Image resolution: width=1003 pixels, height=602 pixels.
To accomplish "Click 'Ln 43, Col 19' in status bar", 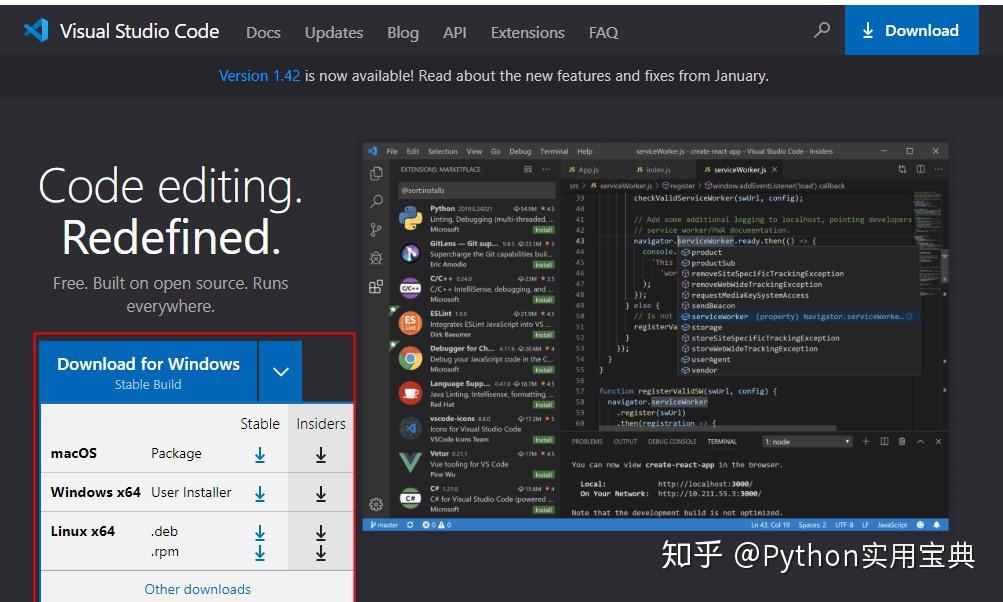I will pyautogui.click(x=770, y=525).
